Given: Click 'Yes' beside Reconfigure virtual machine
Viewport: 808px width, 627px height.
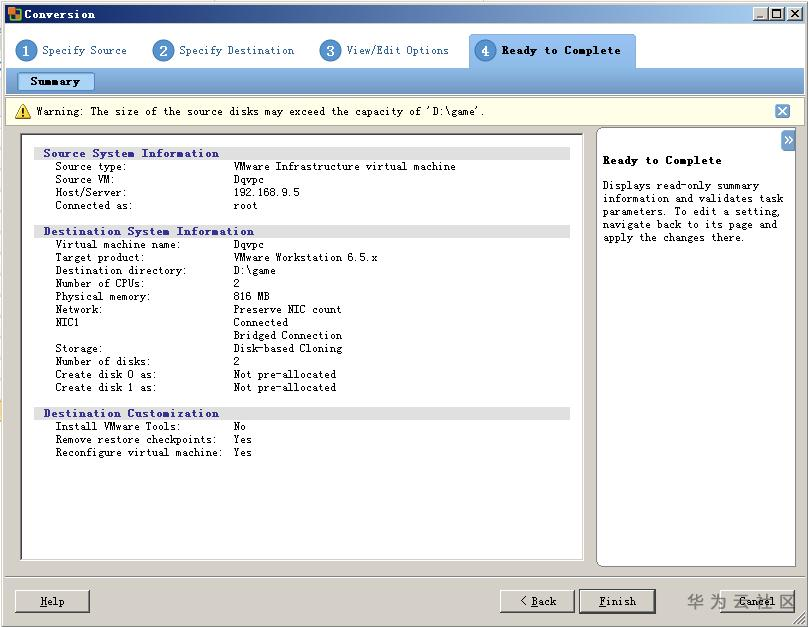Looking at the screenshot, I should (243, 452).
